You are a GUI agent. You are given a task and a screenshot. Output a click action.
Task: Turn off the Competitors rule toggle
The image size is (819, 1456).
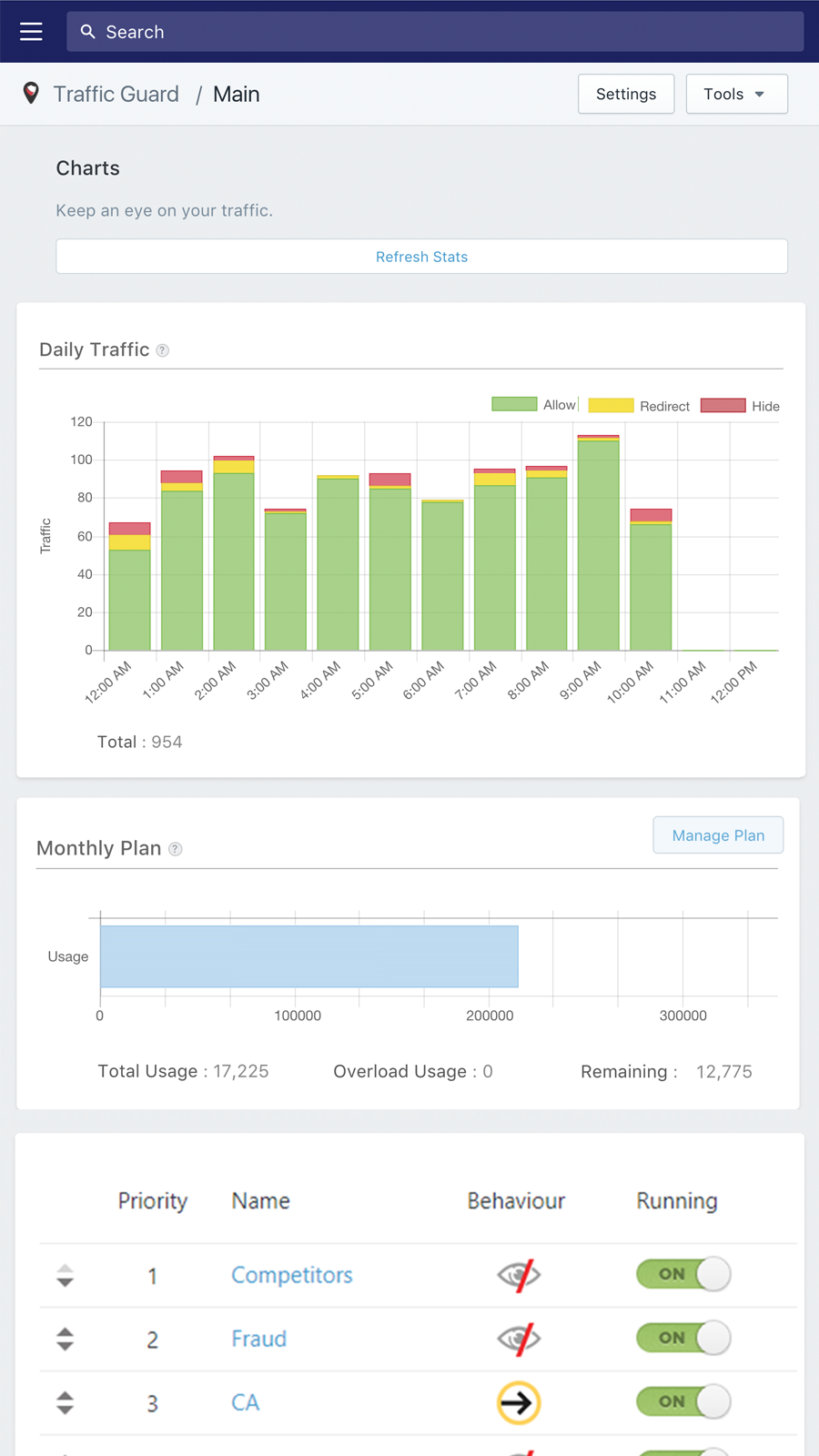[x=682, y=1274]
